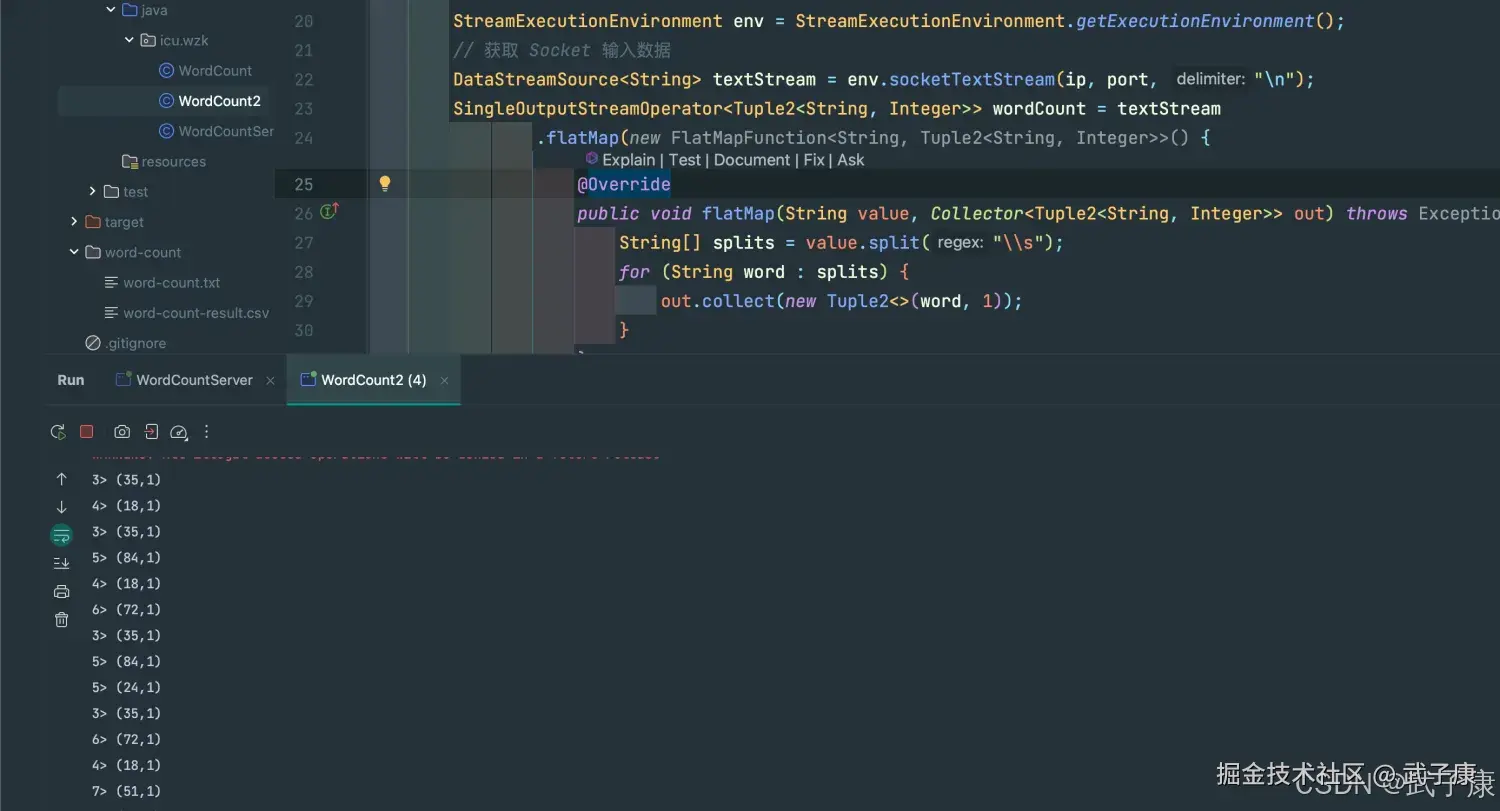Toggle soft-wrap in the Run console
This screenshot has height=811, width=1500.
point(61,535)
